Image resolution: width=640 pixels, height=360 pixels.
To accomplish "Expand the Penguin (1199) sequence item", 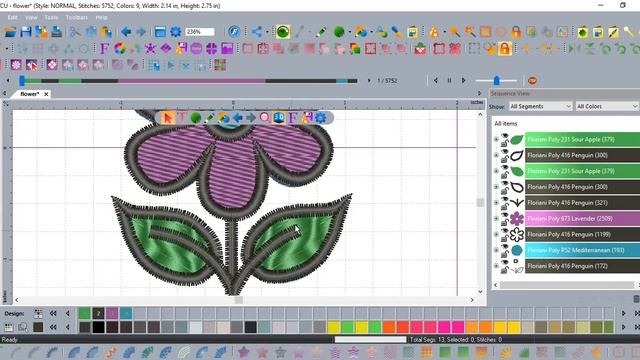I will point(496,234).
